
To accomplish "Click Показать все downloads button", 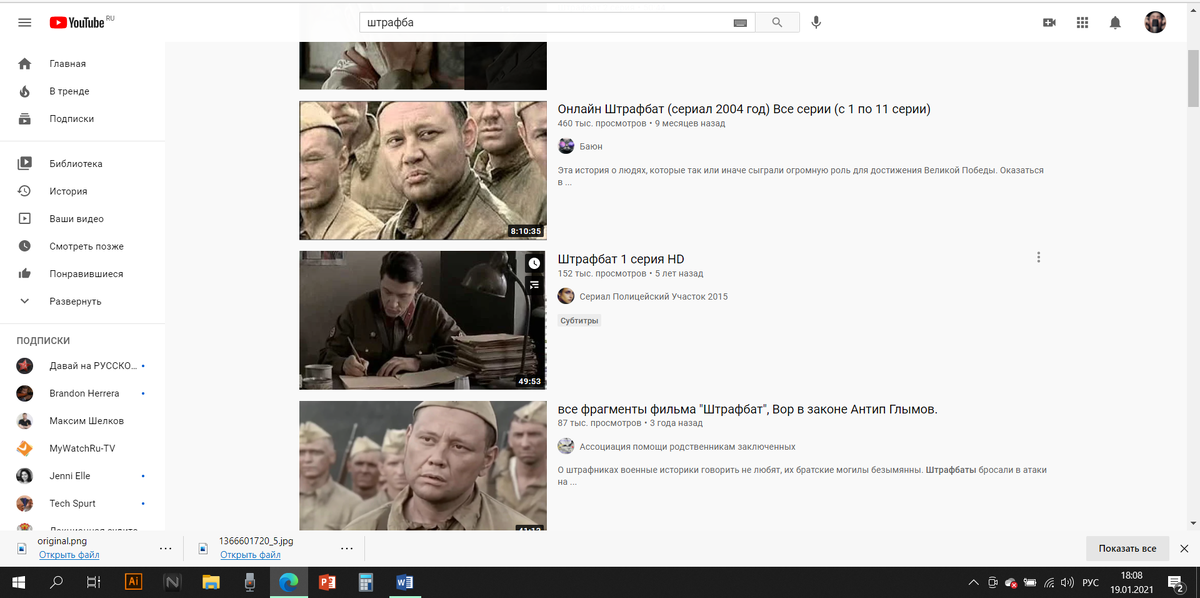I will (x=1127, y=548).
